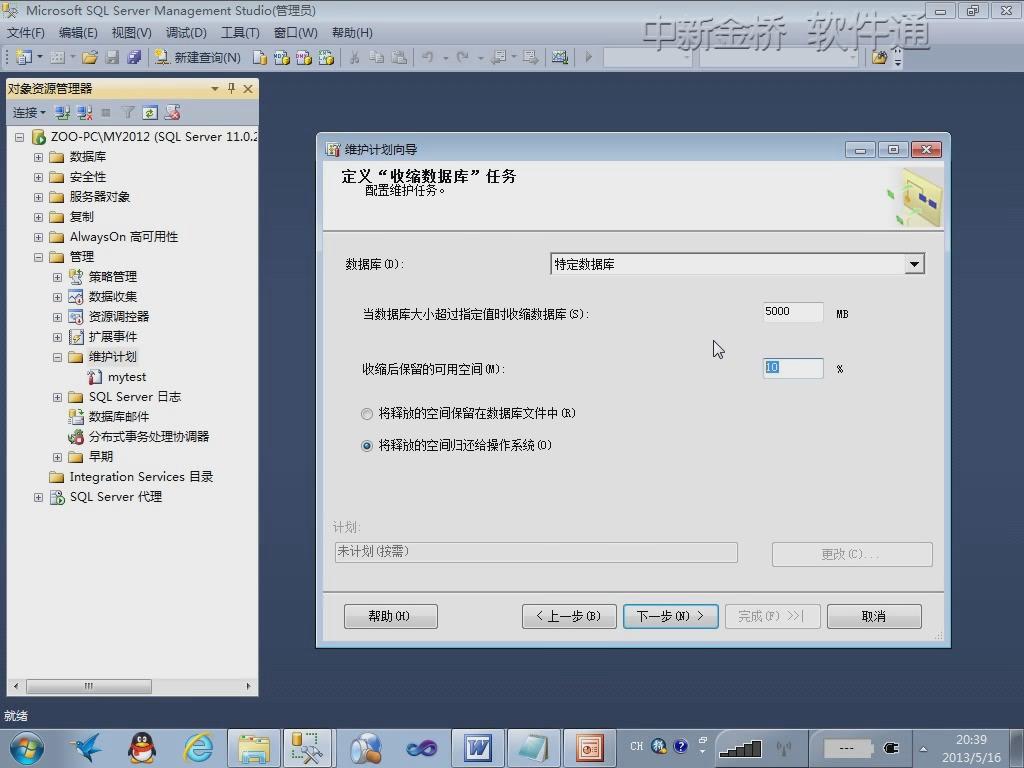This screenshot has width=1024, height=768.
Task: Select 将释放的空间保留在数据库文件中(R) radio button
Action: tap(367, 413)
